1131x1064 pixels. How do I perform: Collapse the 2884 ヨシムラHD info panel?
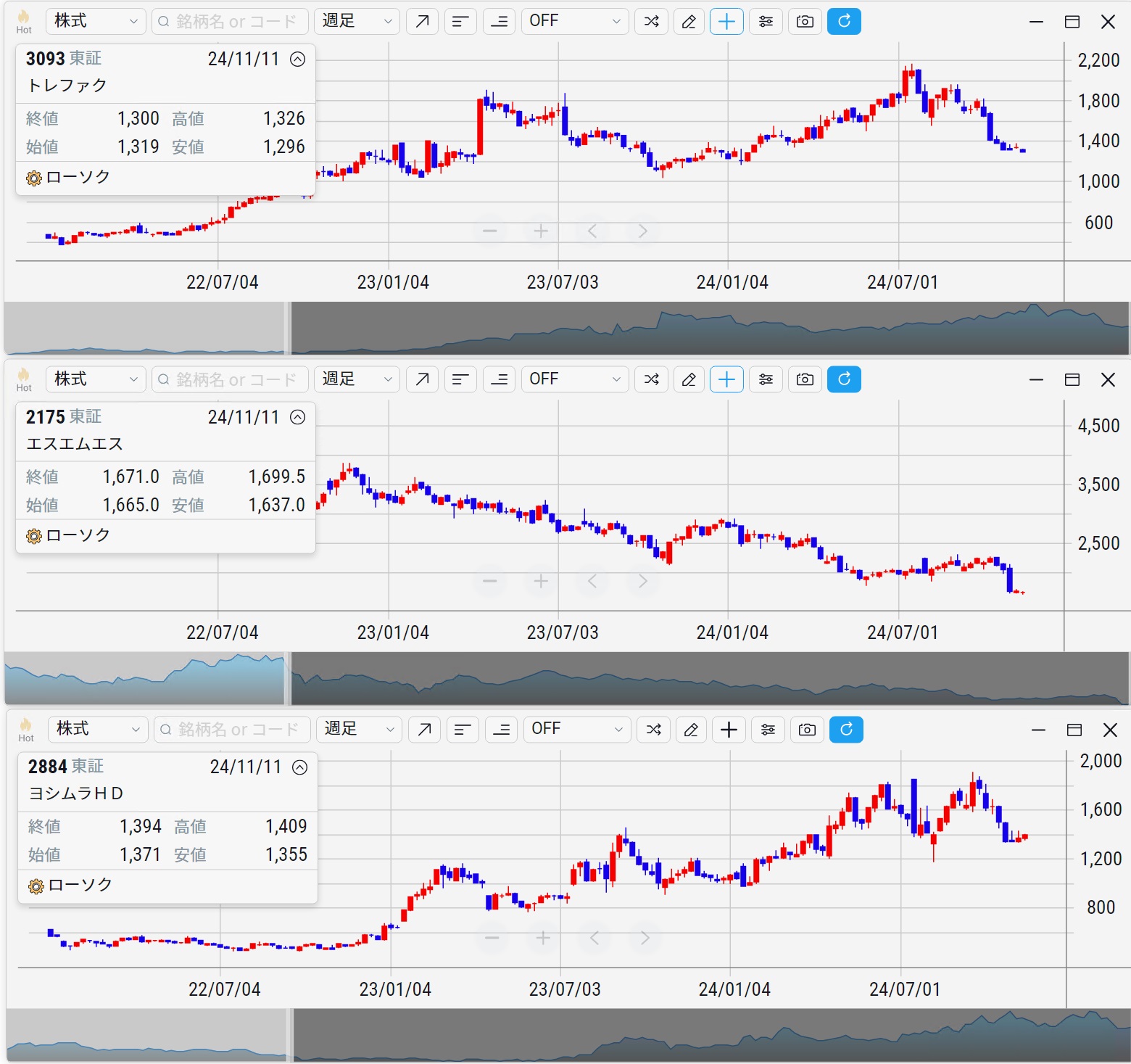[x=299, y=767]
